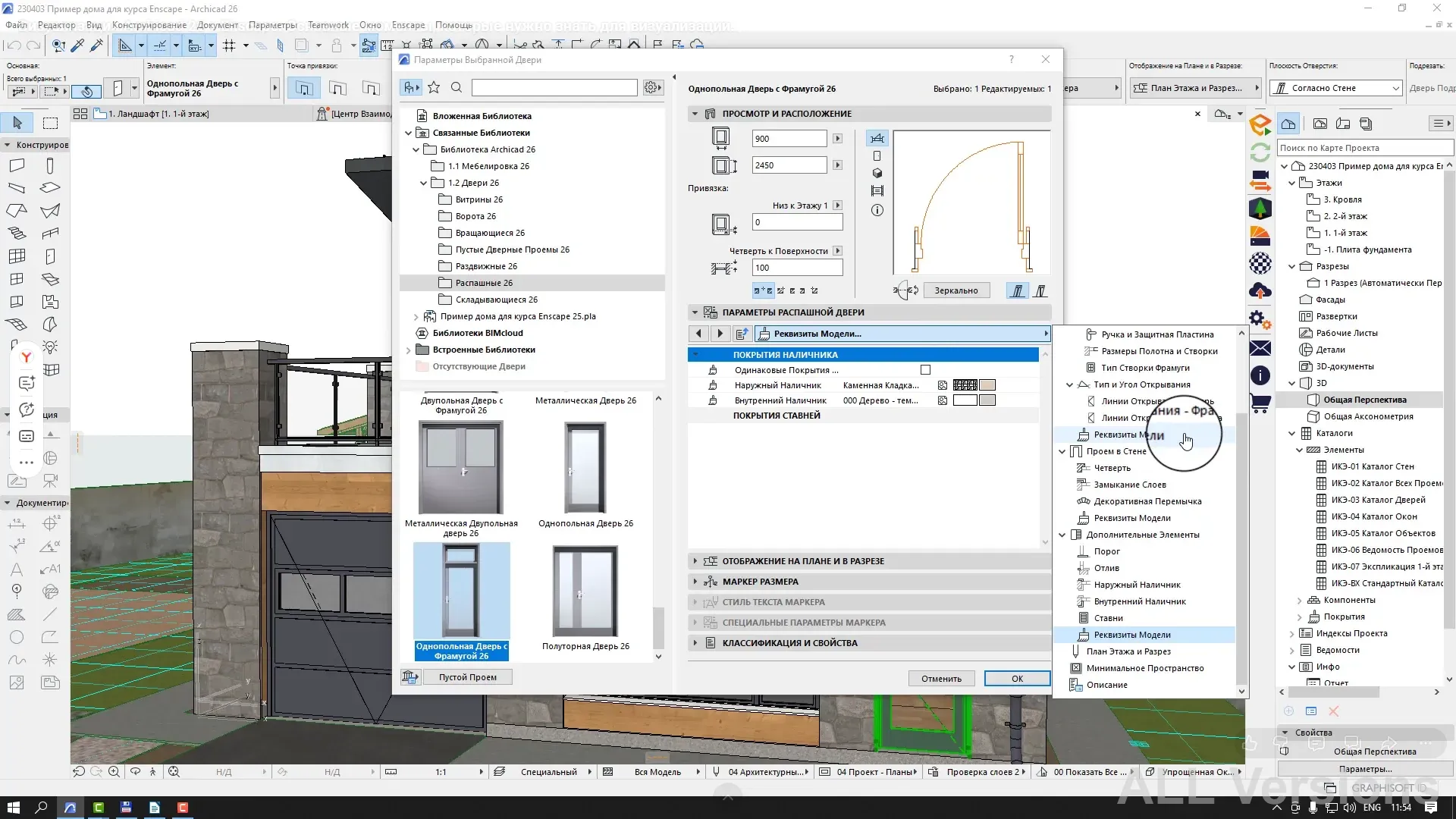This screenshot has height=819, width=1456.
Task: Choose Наружный Наличник in the page list
Action: point(1137,585)
